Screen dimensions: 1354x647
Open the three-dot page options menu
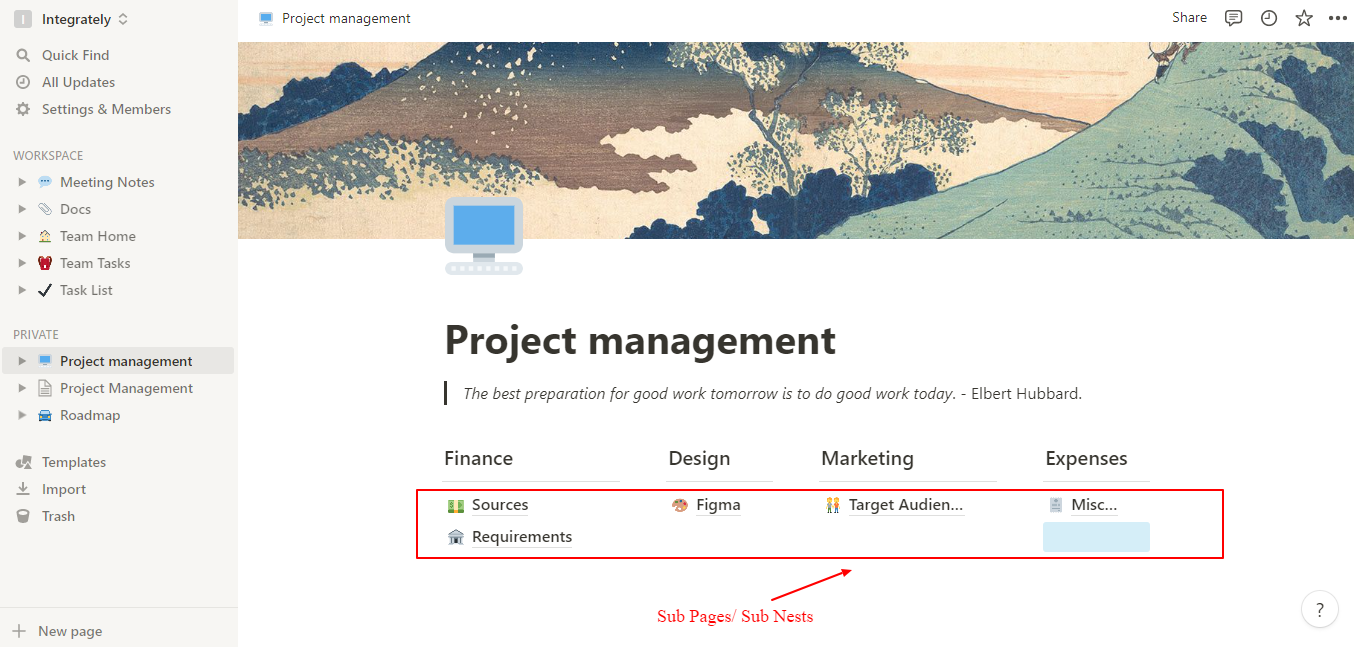tap(1338, 18)
